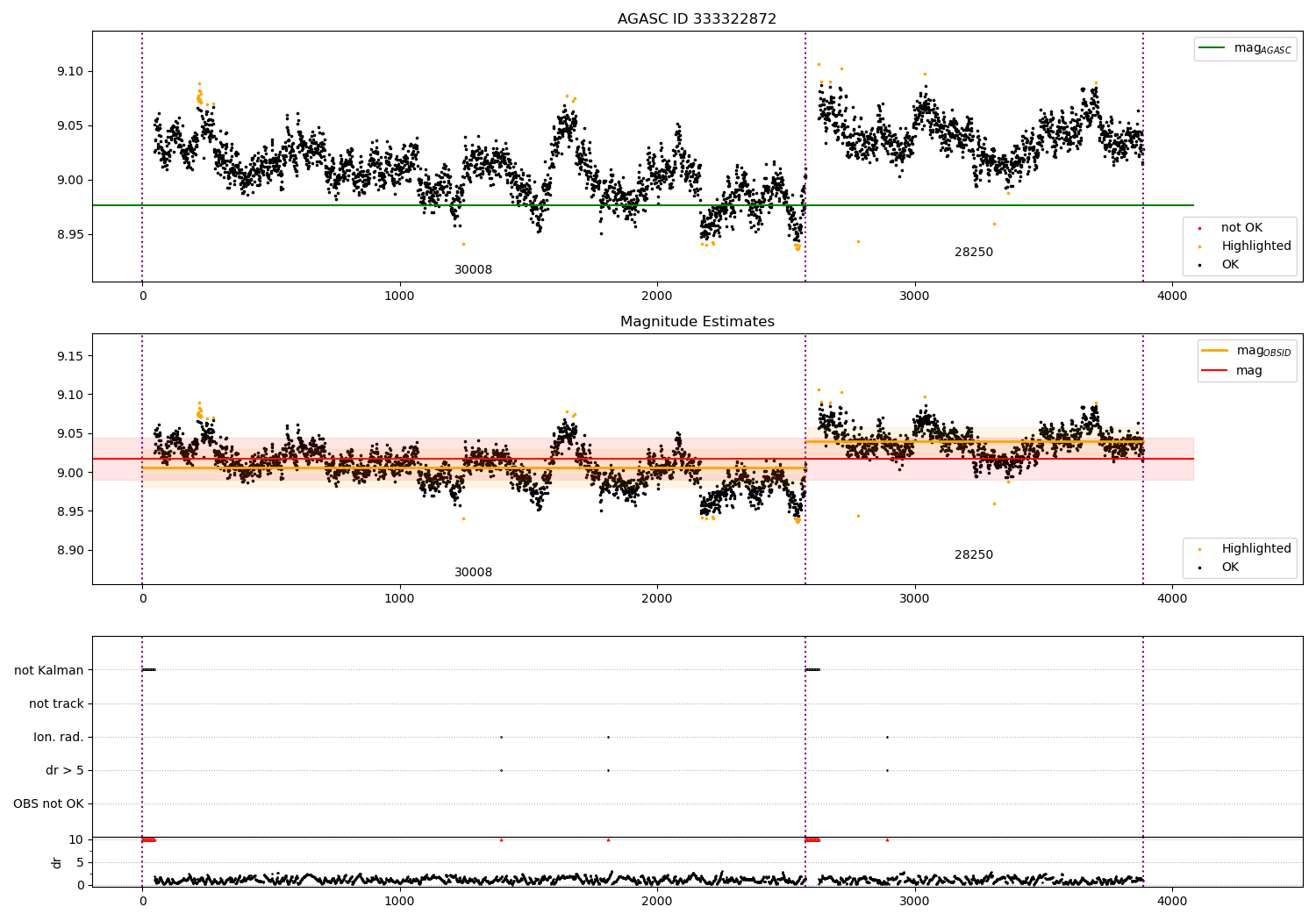This screenshot has width=1316, height=921.
Task: Click the 'AGASC ID 333322872' plot title
Action: point(697,18)
